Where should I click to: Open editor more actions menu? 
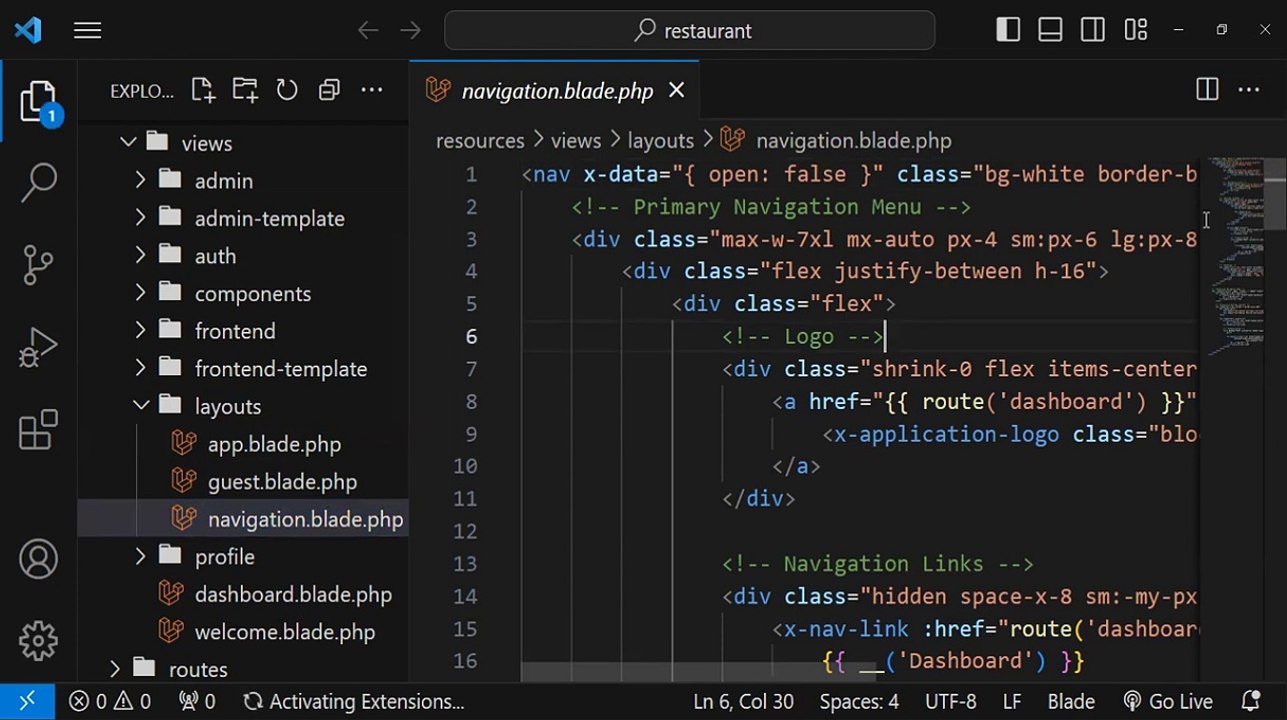[1249, 90]
